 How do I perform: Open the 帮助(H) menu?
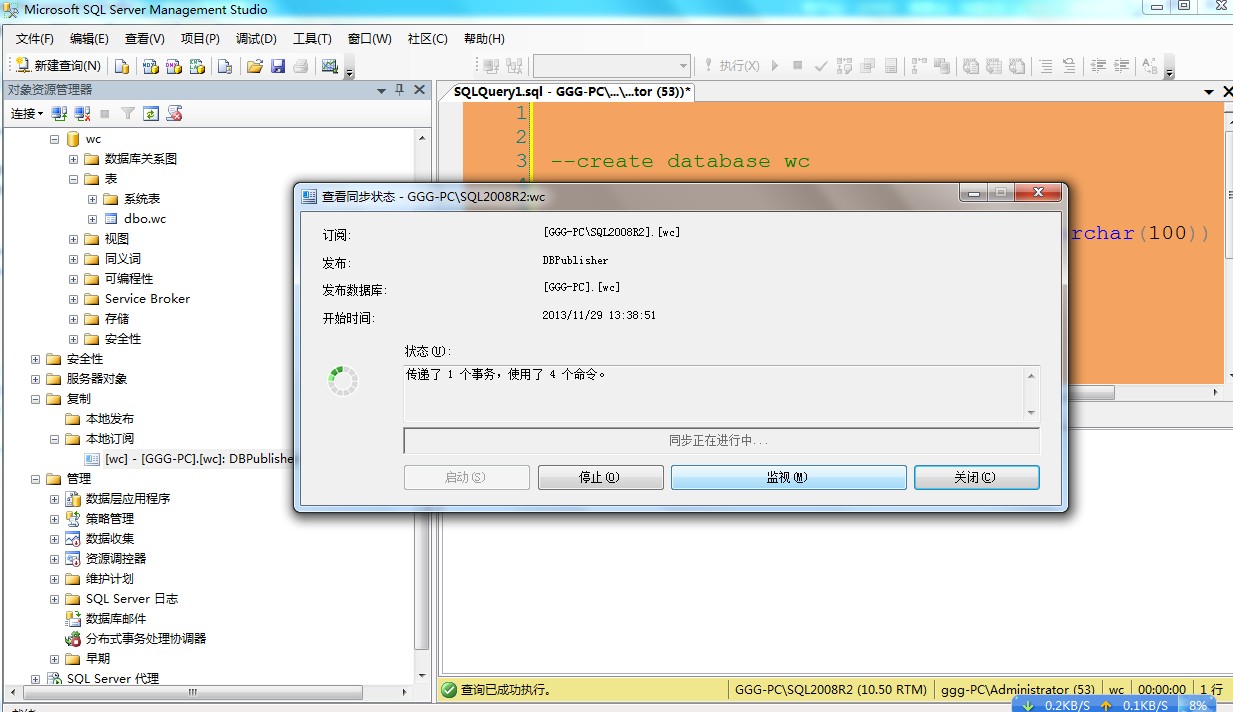coord(484,38)
